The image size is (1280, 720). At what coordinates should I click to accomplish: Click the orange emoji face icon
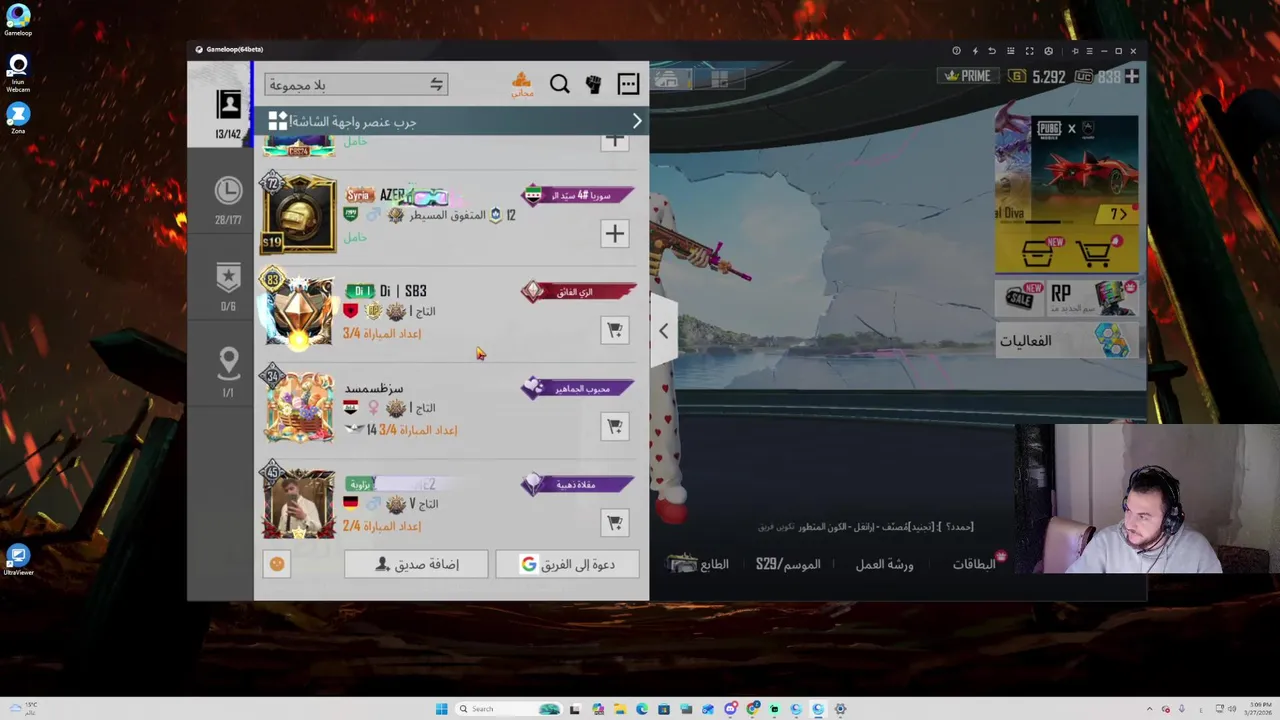(277, 564)
